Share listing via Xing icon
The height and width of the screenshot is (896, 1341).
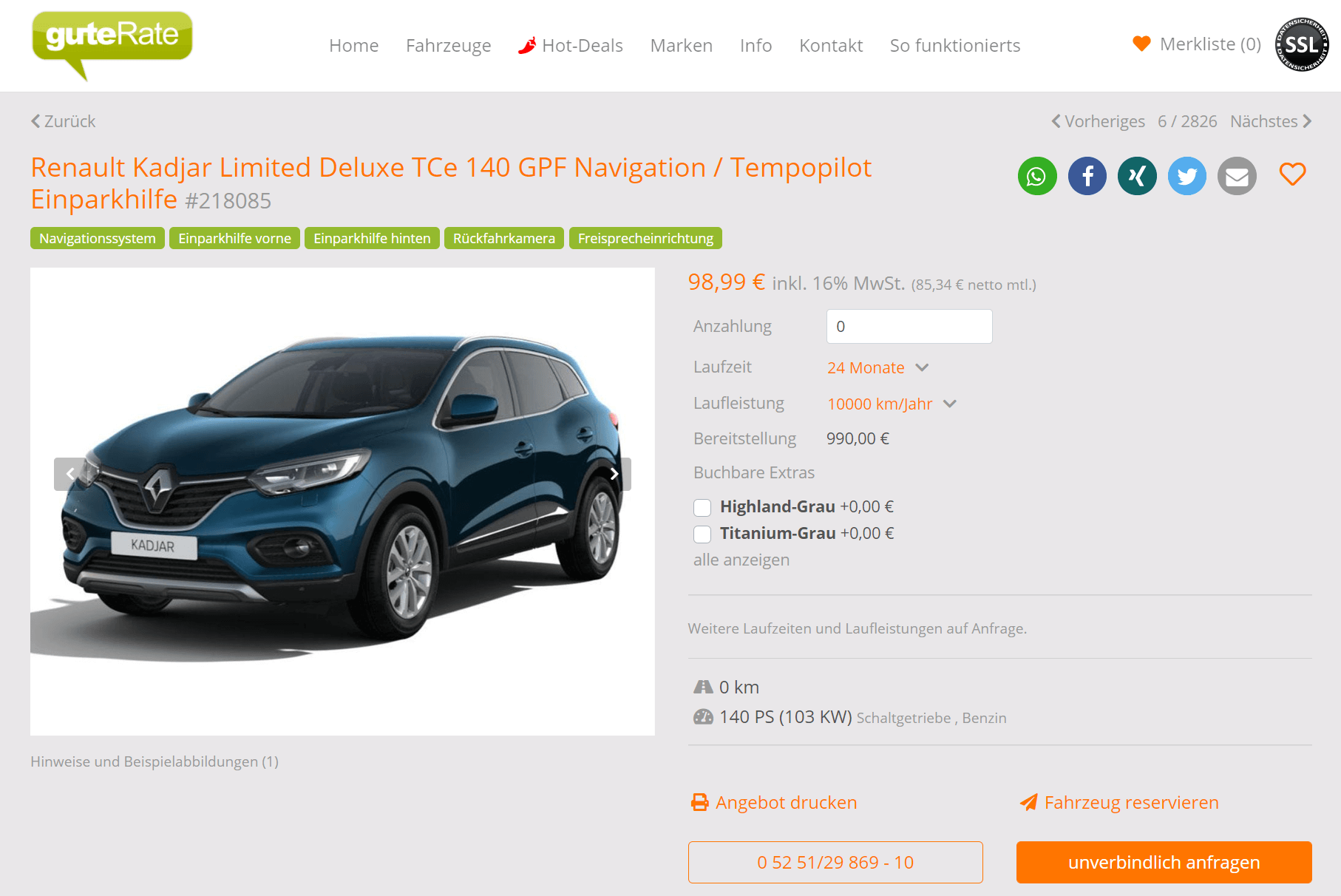1137,176
